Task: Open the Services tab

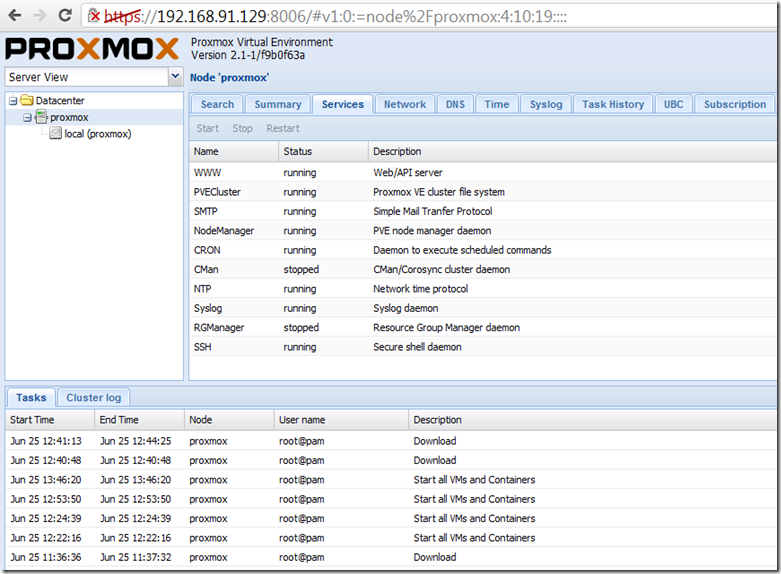Action: (x=343, y=104)
